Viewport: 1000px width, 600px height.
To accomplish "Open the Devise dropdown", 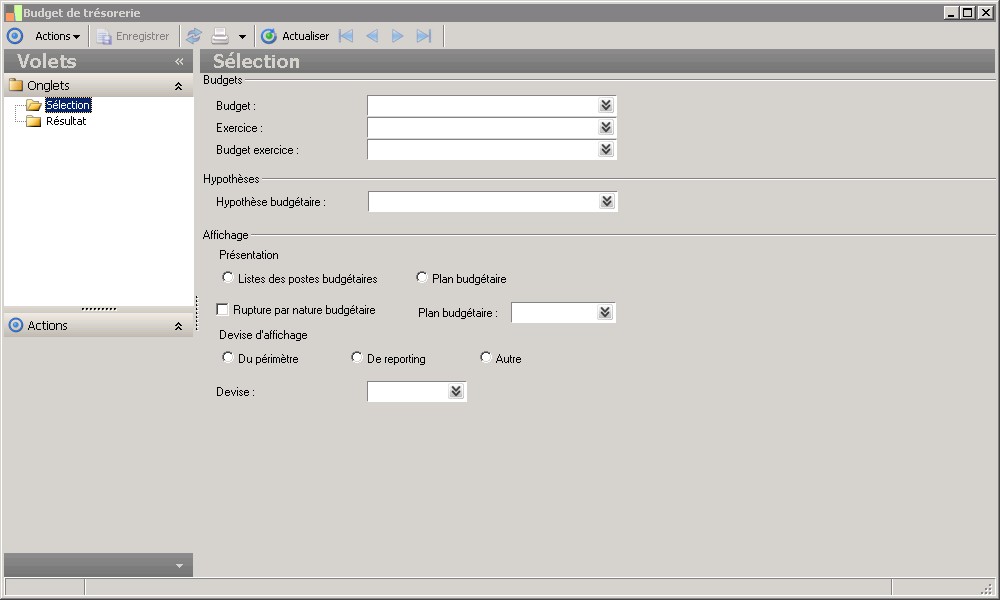I will click(x=456, y=392).
